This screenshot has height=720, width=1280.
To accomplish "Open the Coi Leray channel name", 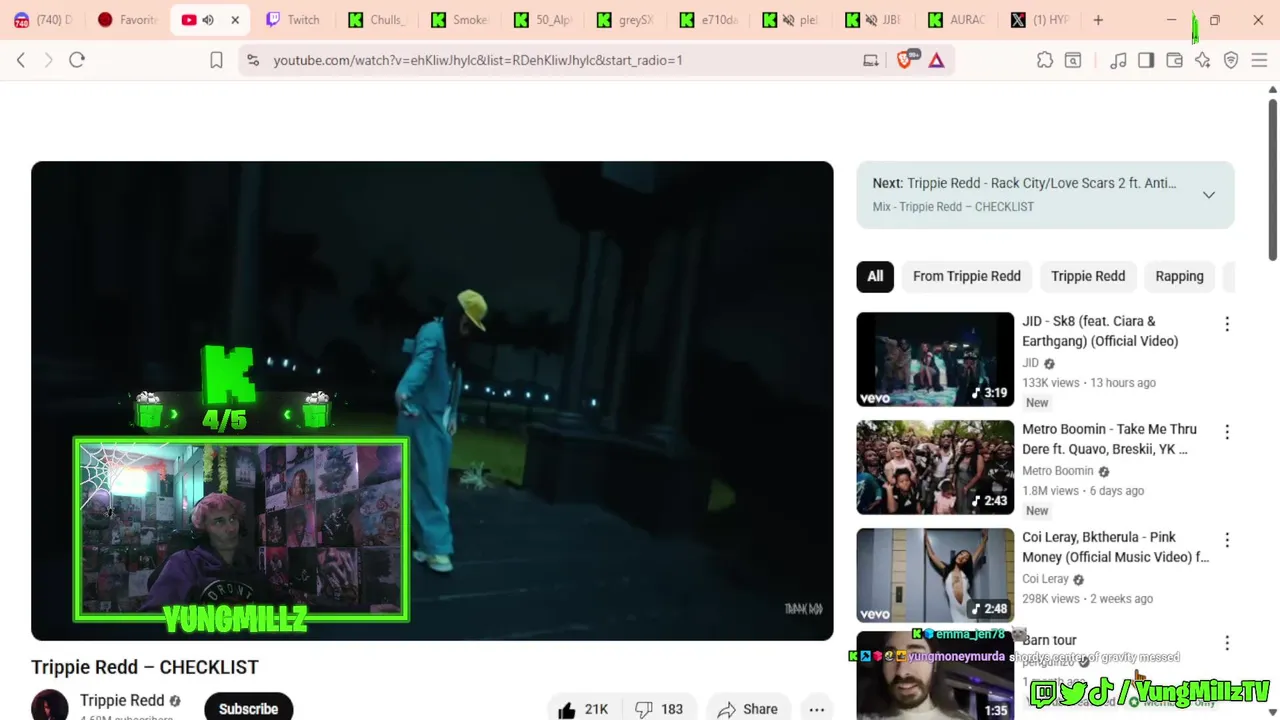I will coord(1046,579).
